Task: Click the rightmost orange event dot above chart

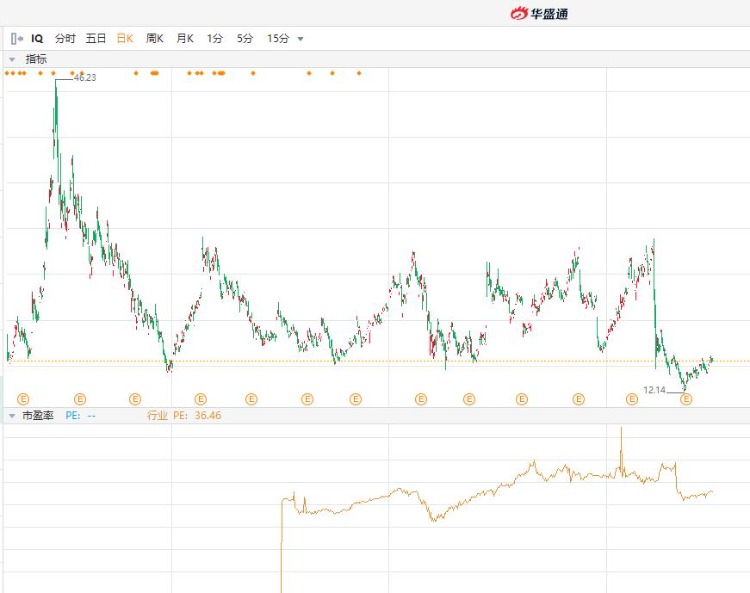Action: [359, 73]
